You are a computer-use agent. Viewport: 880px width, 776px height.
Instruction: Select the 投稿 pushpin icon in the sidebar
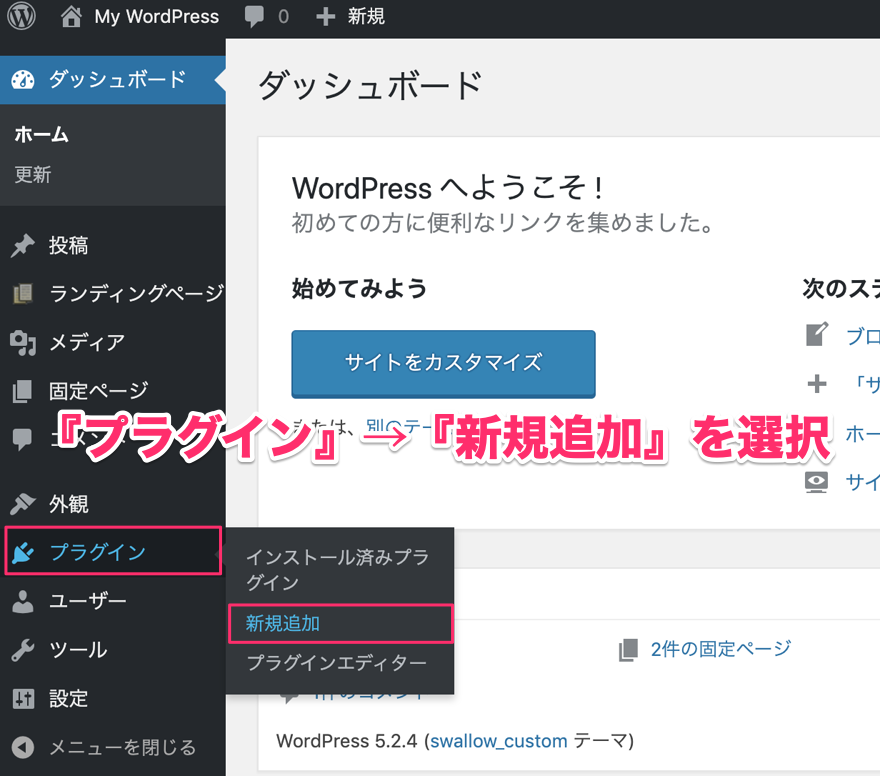(x=23, y=245)
